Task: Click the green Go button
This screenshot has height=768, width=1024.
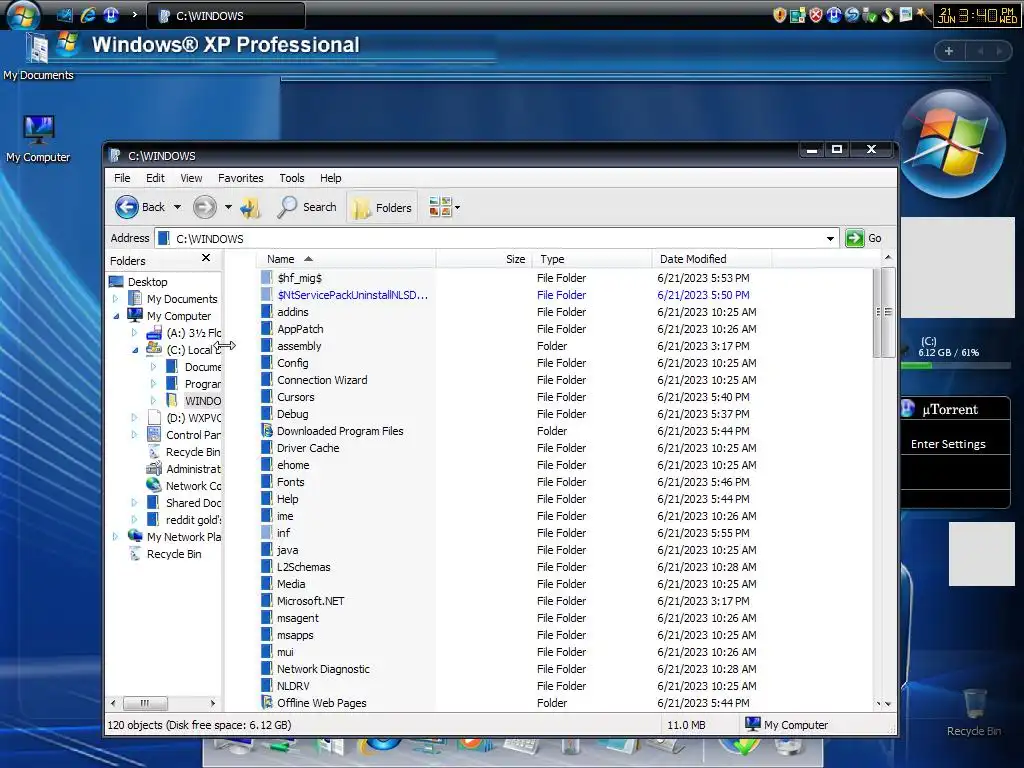Action: (x=855, y=238)
